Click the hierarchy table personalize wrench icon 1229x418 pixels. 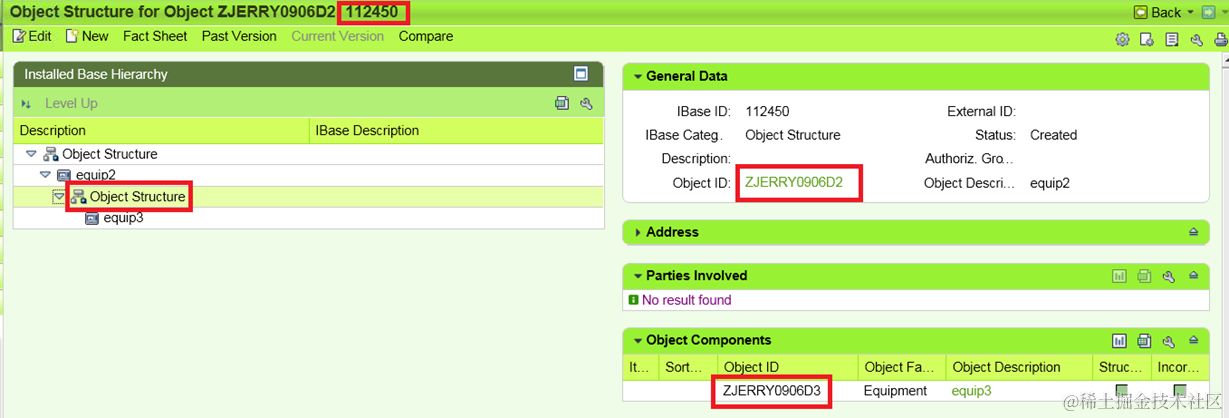coord(587,103)
